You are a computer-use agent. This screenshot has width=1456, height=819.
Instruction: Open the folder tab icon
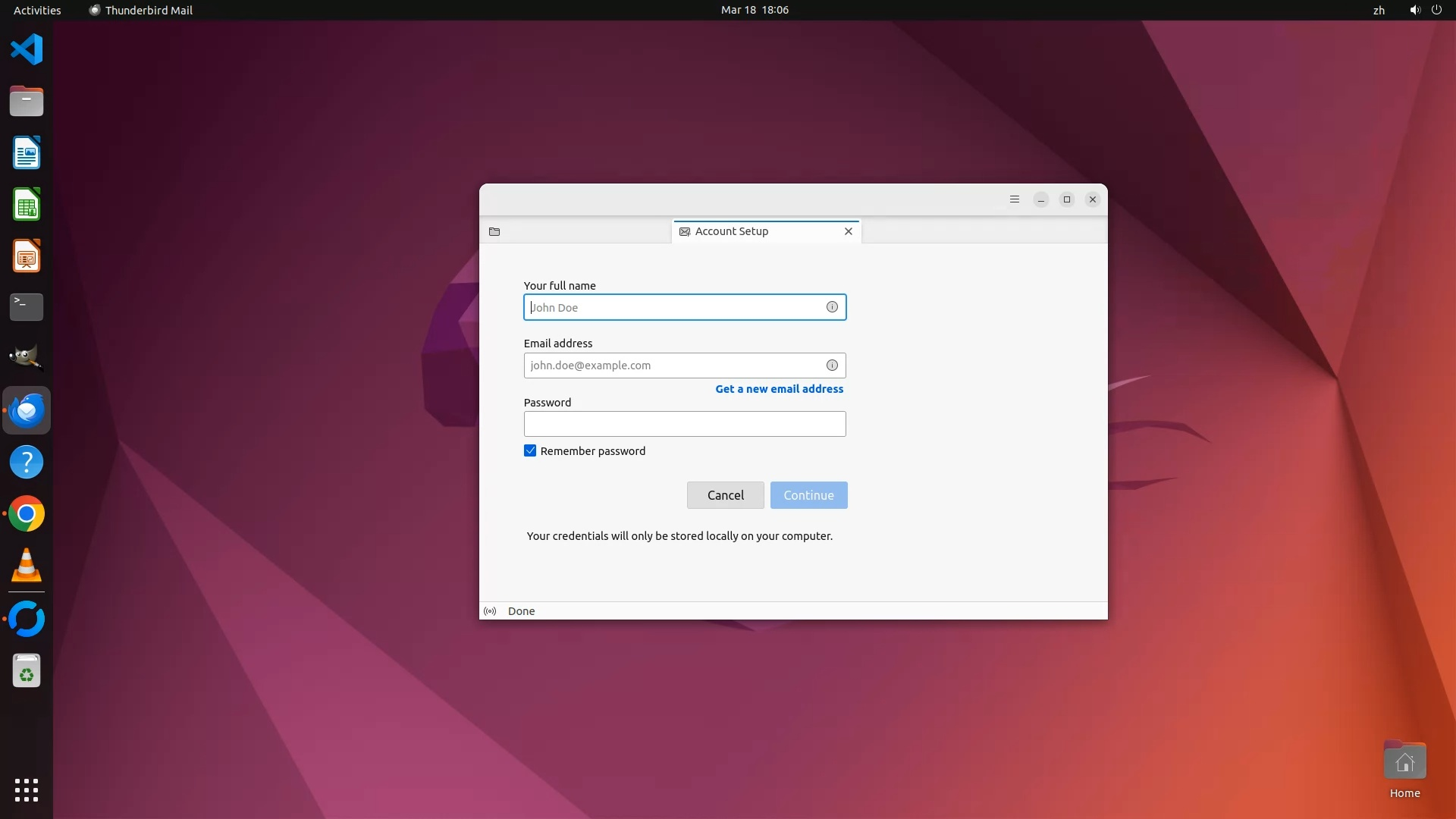(x=494, y=231)
